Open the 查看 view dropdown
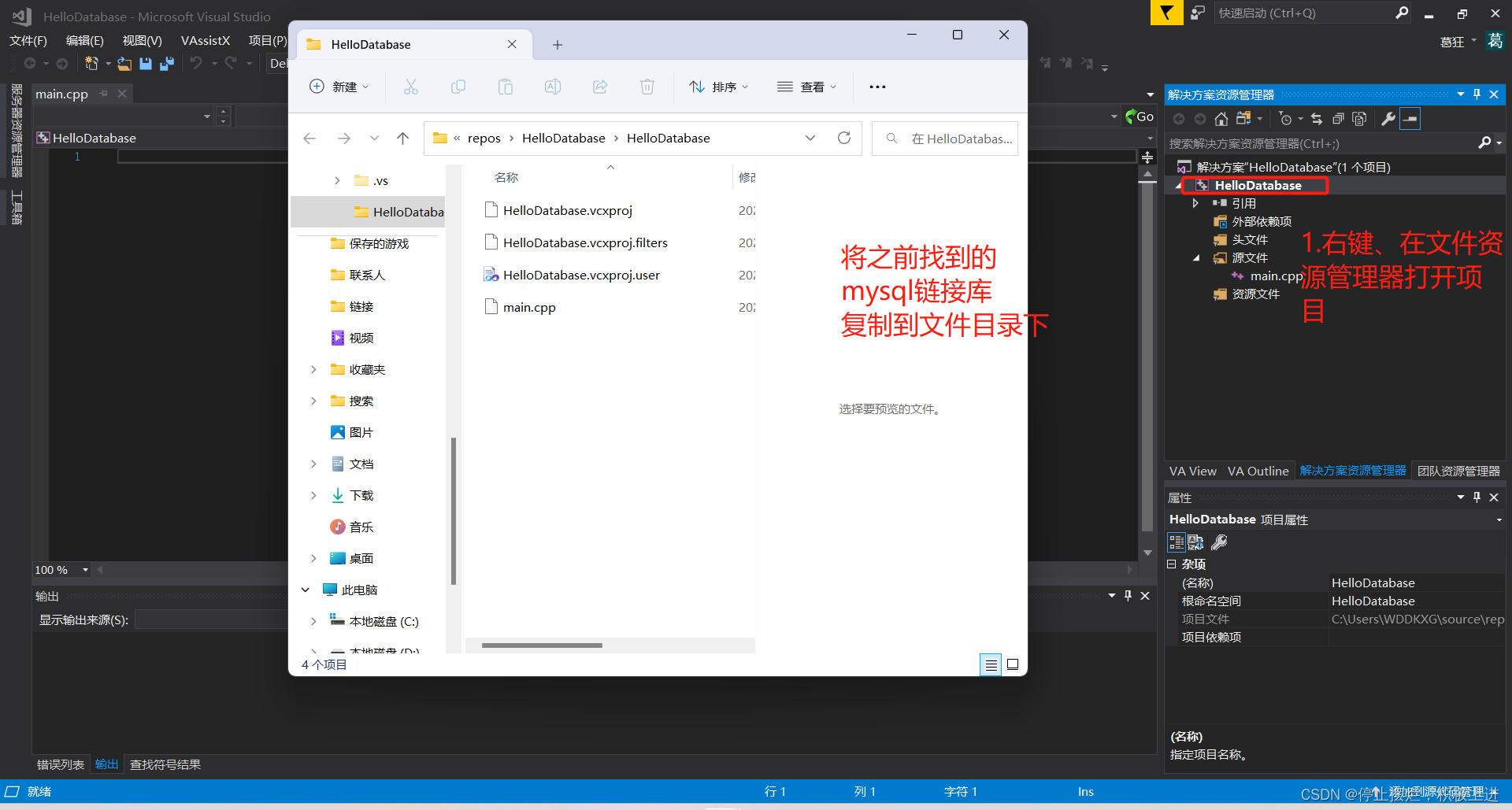This screenshot has width=1512, height=810. (806, 87)
